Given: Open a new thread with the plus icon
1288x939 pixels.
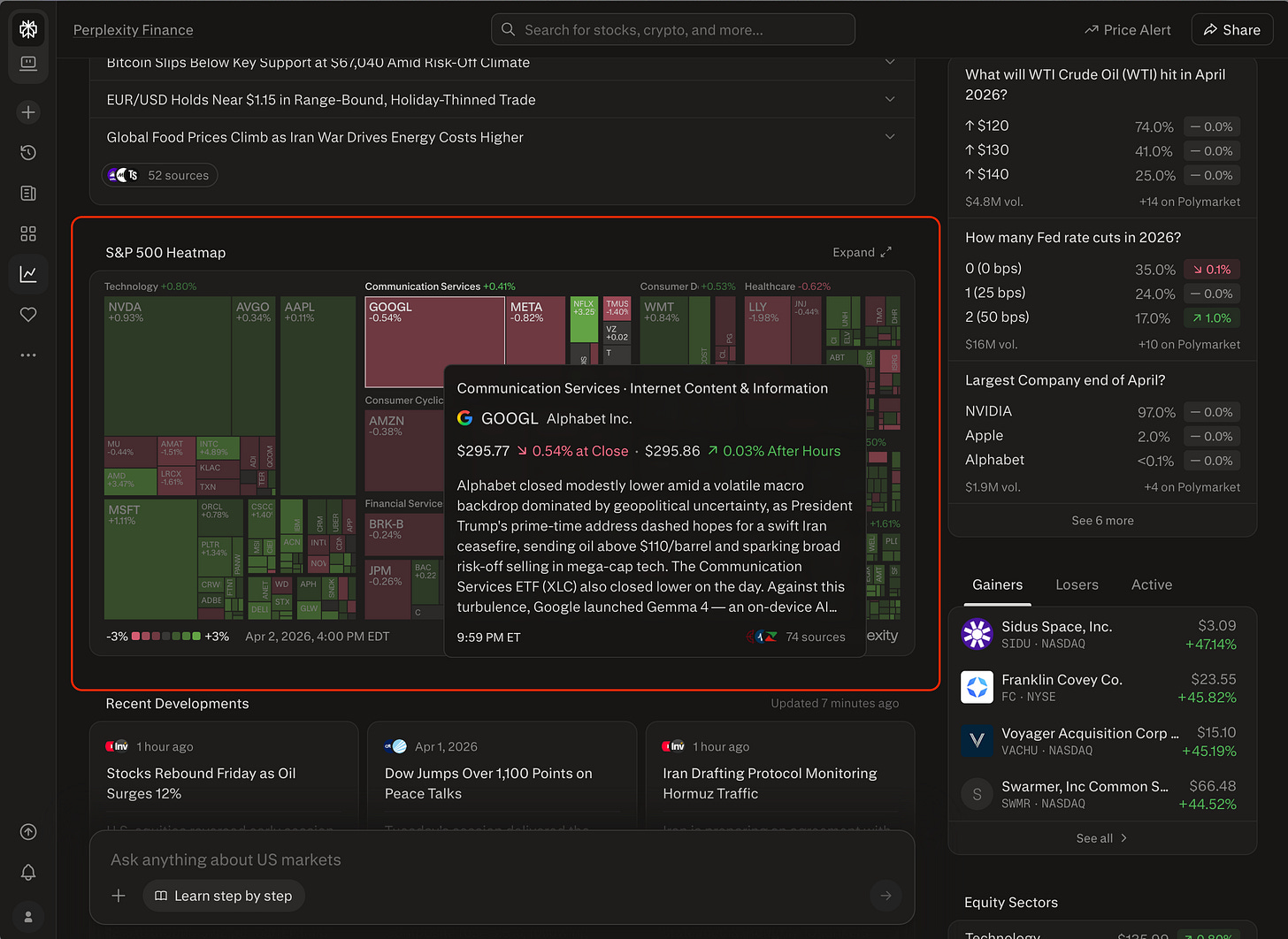Looking at the screenshot, I should click(x=27, y=111).
